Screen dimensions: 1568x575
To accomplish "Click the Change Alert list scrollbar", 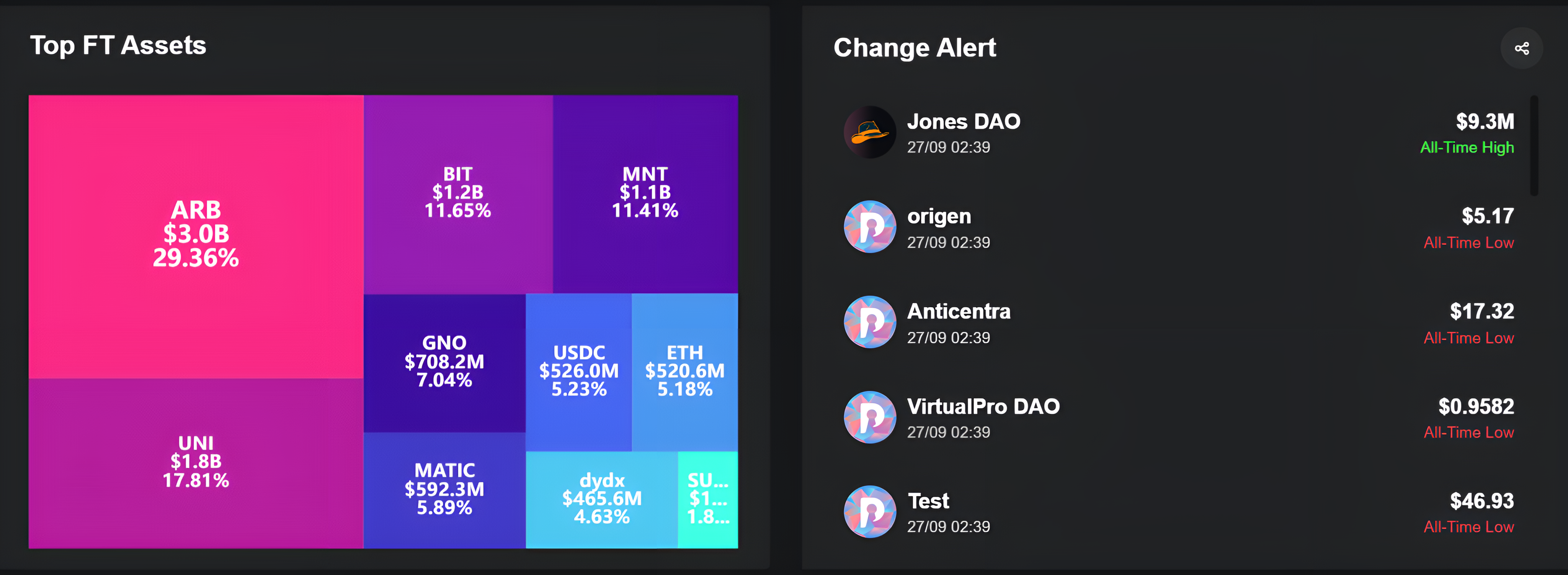I will [1534, 146].
